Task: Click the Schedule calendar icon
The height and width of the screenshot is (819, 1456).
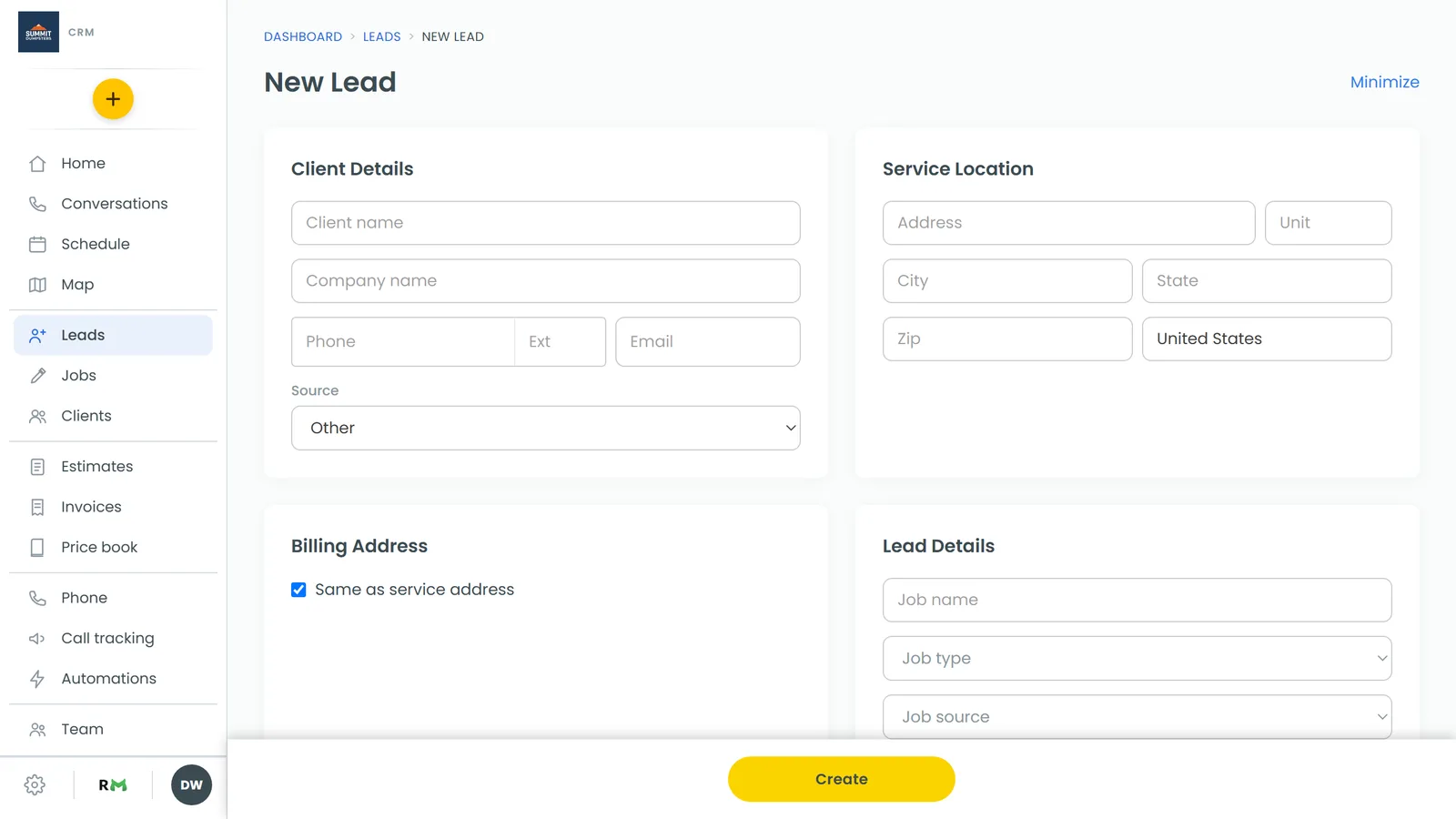Action: pyautogui.click(x=37, y=244)
